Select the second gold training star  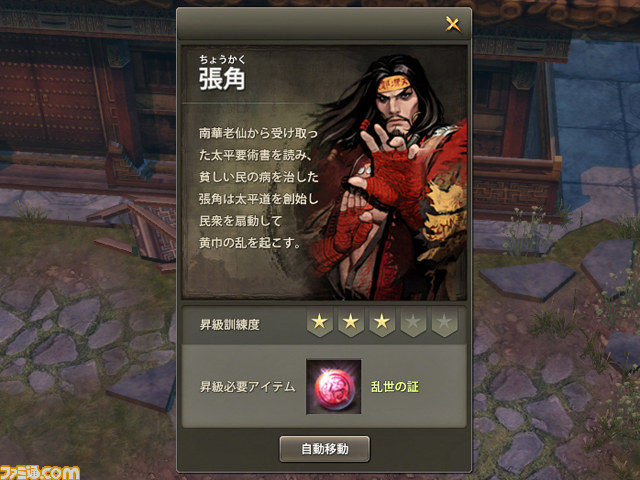pos(351,322)
